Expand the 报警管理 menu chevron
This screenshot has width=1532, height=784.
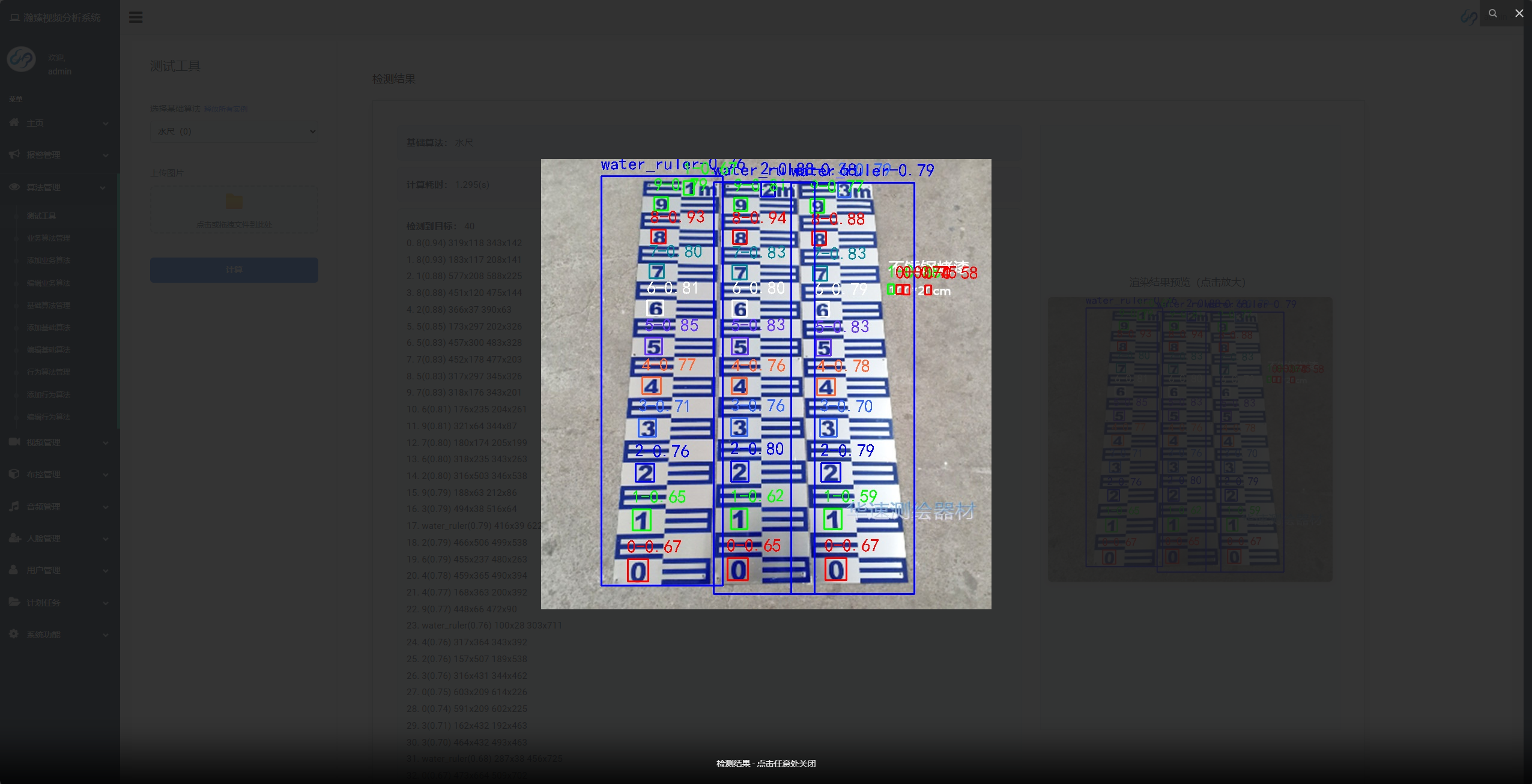tap(106, 155)
